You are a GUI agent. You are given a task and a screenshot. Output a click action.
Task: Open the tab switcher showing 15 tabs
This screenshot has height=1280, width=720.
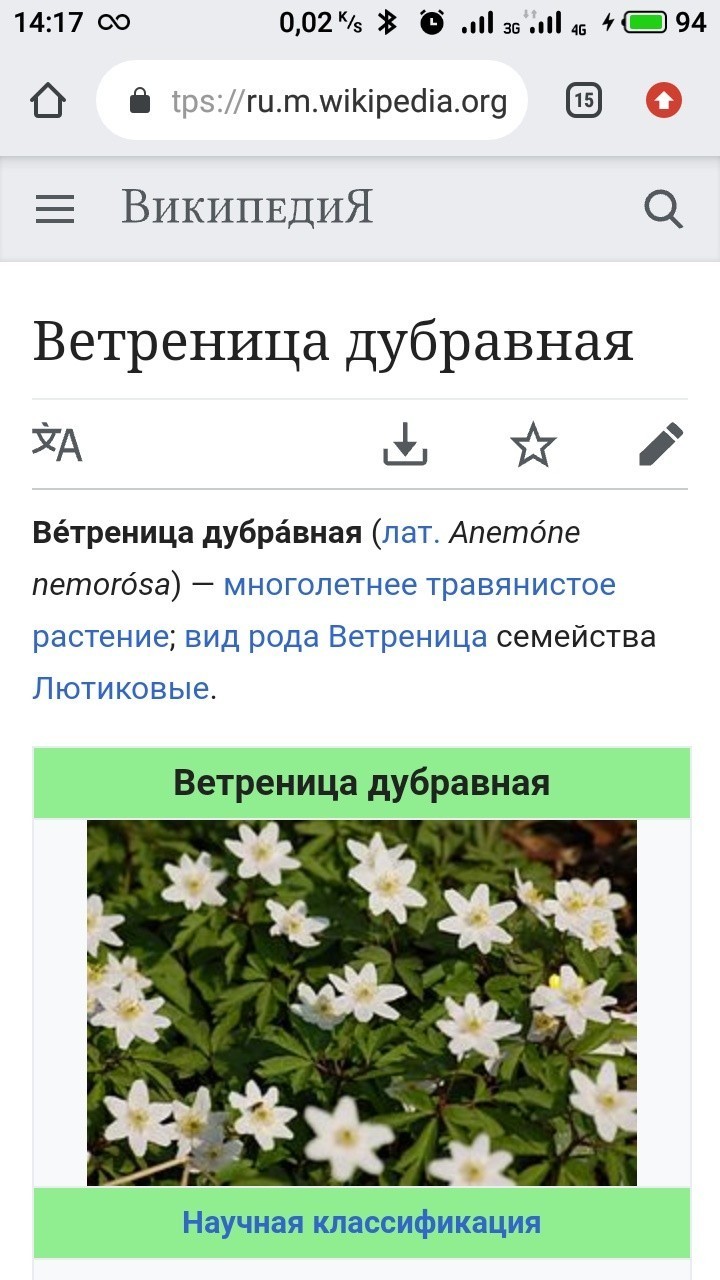pyautogui.click(x=584, y=100)
